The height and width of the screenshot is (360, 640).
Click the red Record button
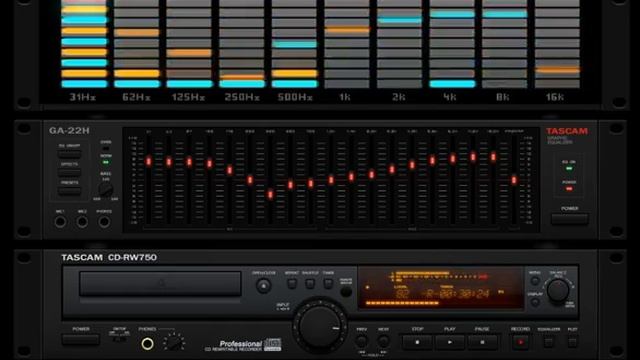pos(520,342)
